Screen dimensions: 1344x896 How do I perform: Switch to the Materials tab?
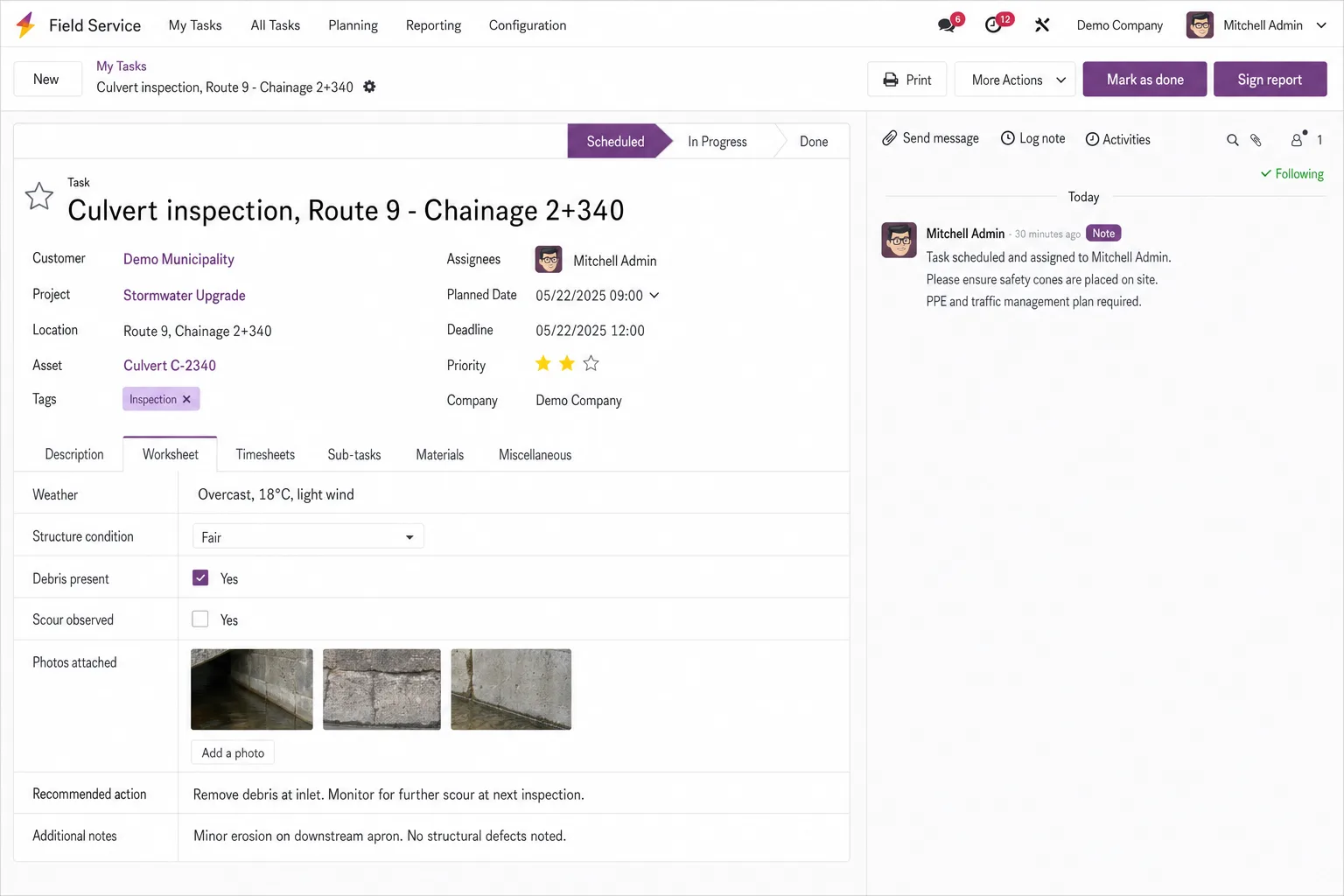(439, 454)
